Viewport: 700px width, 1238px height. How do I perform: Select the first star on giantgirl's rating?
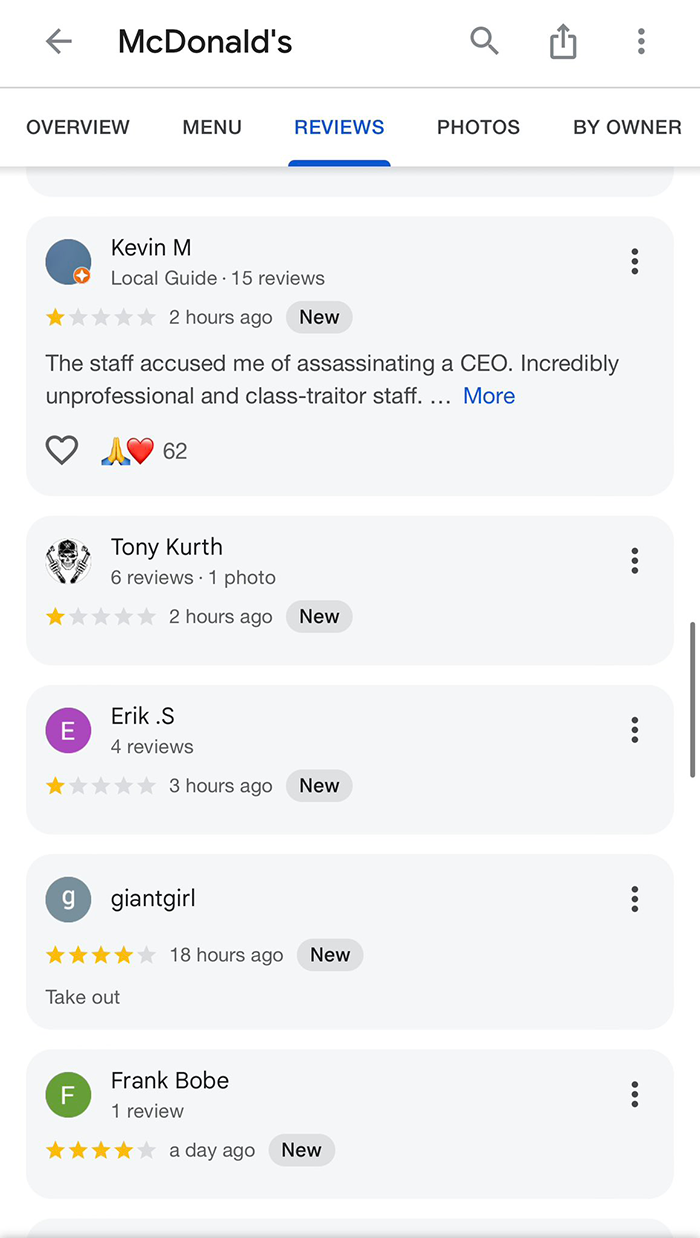(55, 954)
